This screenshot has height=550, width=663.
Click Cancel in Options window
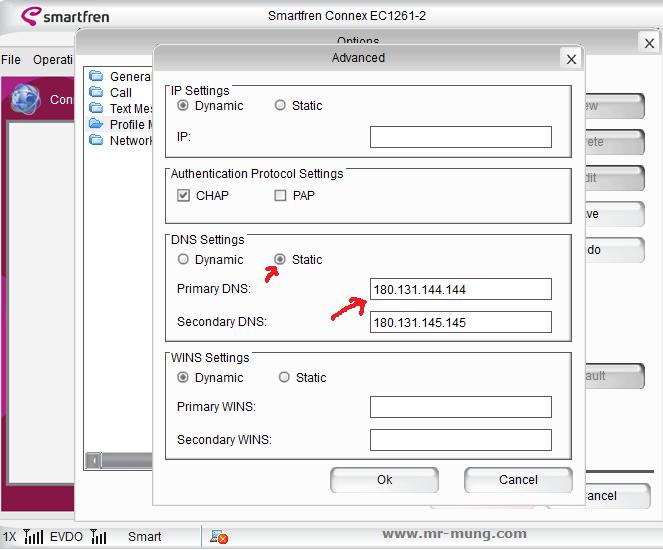(x=617, y=496)
